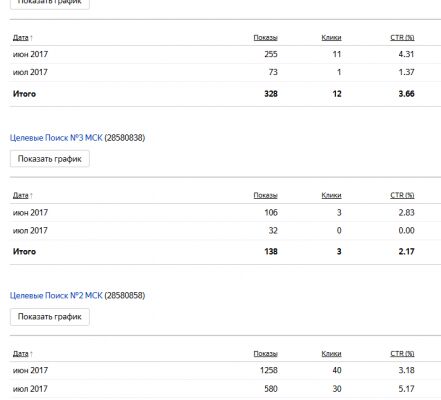
Task: Sort the №2 МСК table by Показы
Action: pos(265,354)
